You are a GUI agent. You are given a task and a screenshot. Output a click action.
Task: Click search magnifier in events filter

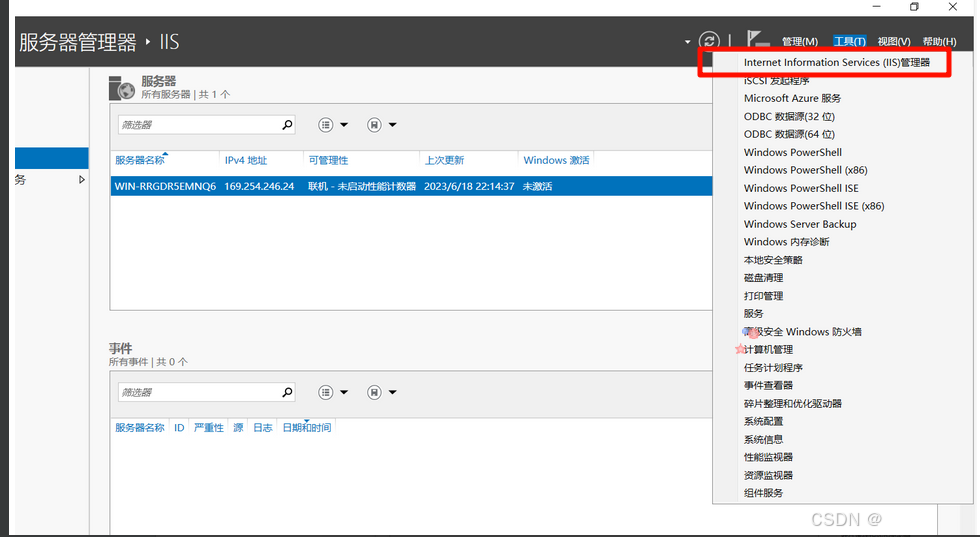(287, 392)
